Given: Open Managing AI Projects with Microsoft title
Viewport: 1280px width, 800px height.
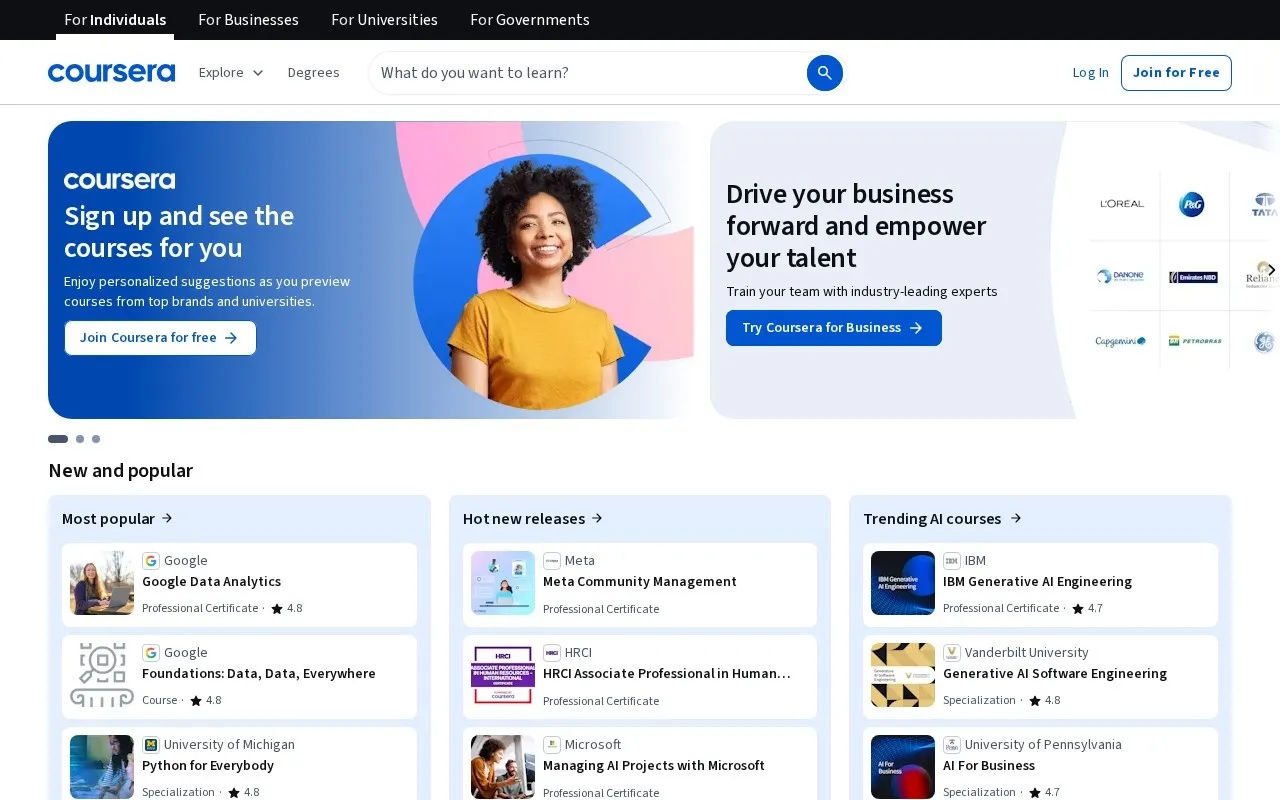Looking at the screenshot, I should [x=654, y=766].
